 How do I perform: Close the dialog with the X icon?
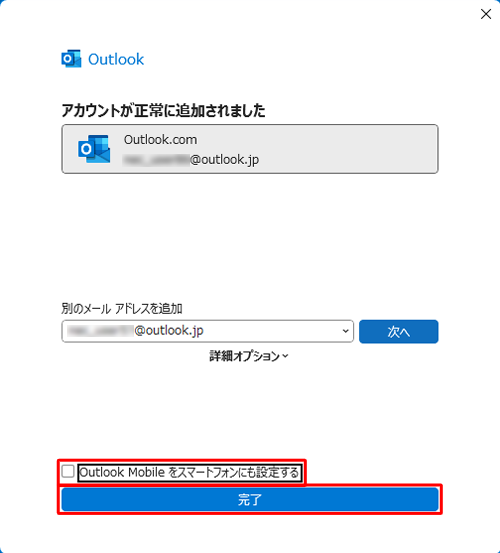click(x=486, y=14)
